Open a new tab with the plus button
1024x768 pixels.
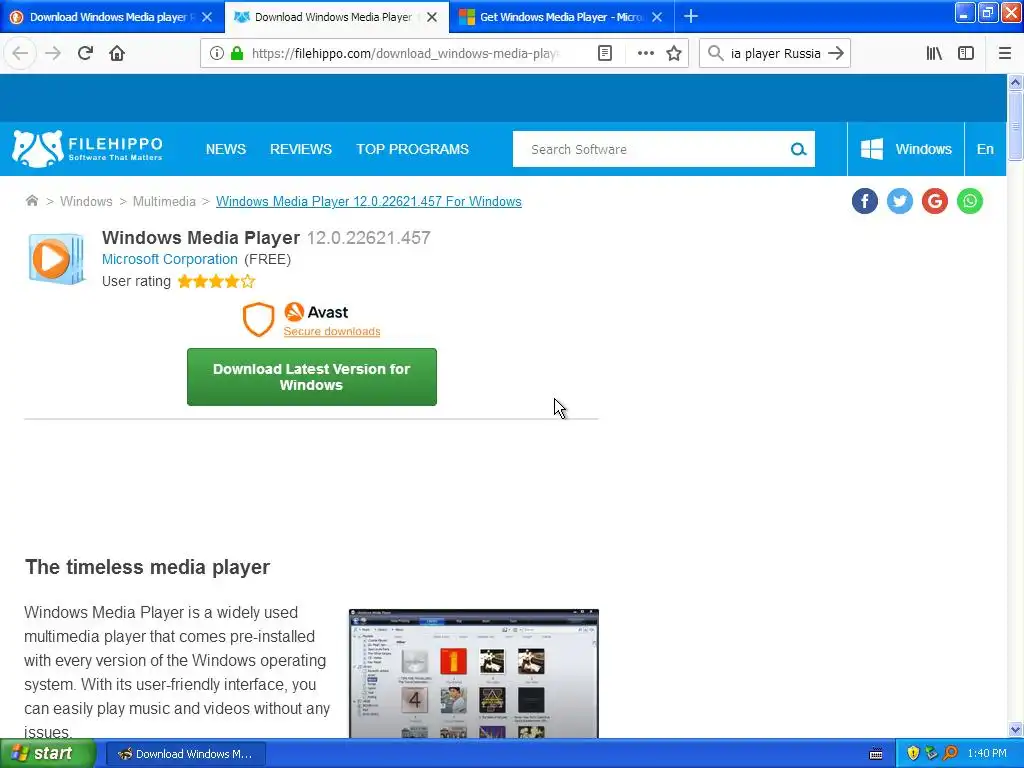[x=690, y=16]
